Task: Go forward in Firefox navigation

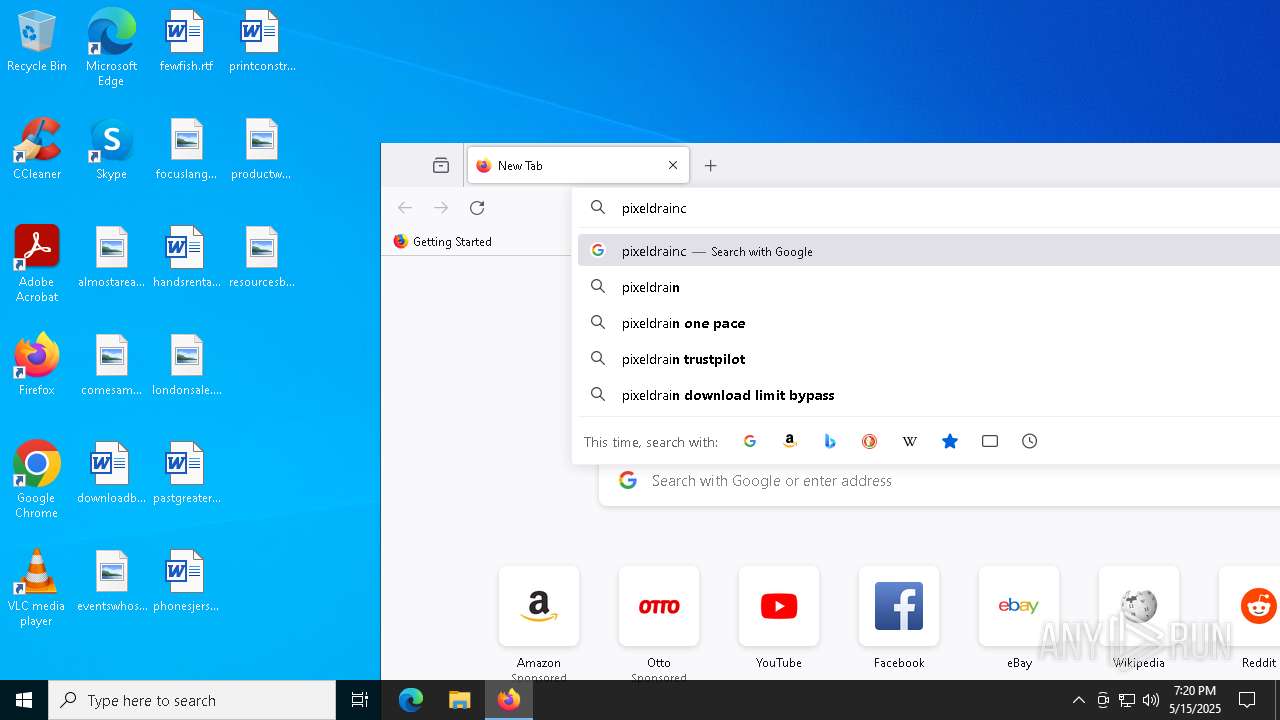Action: (441, 208)
